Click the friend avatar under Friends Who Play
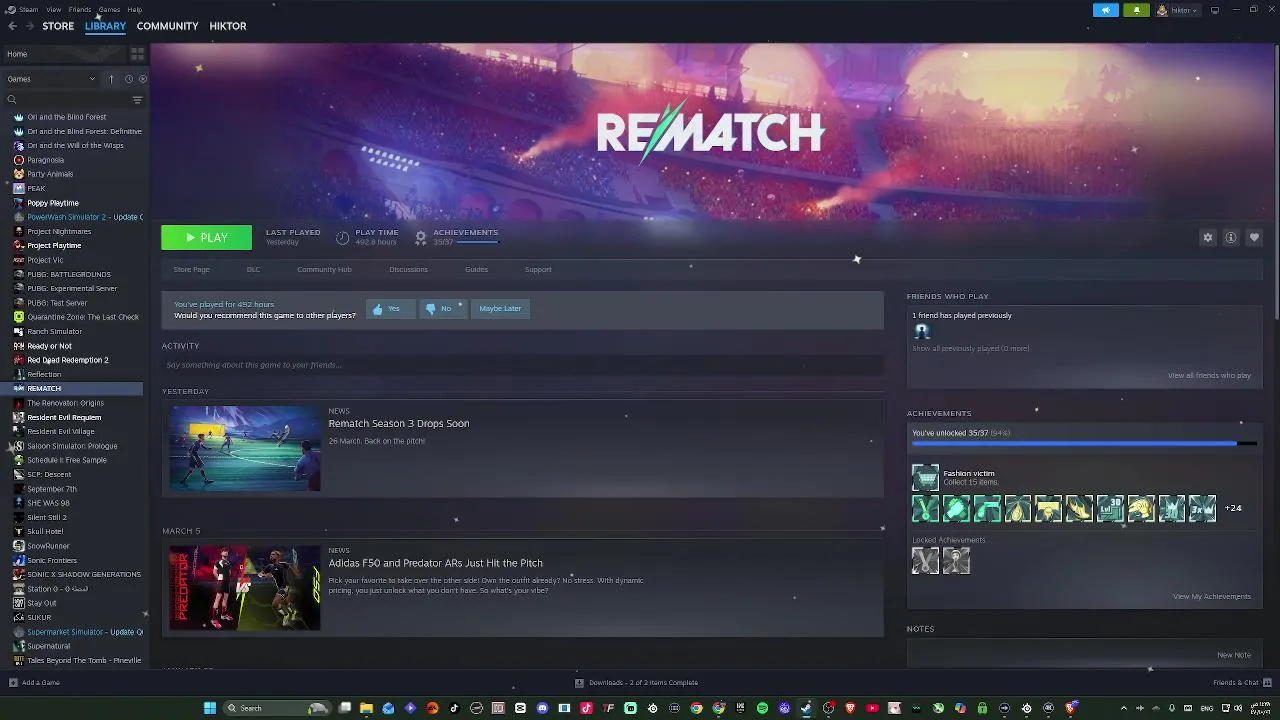 click(x=922, y=331)
